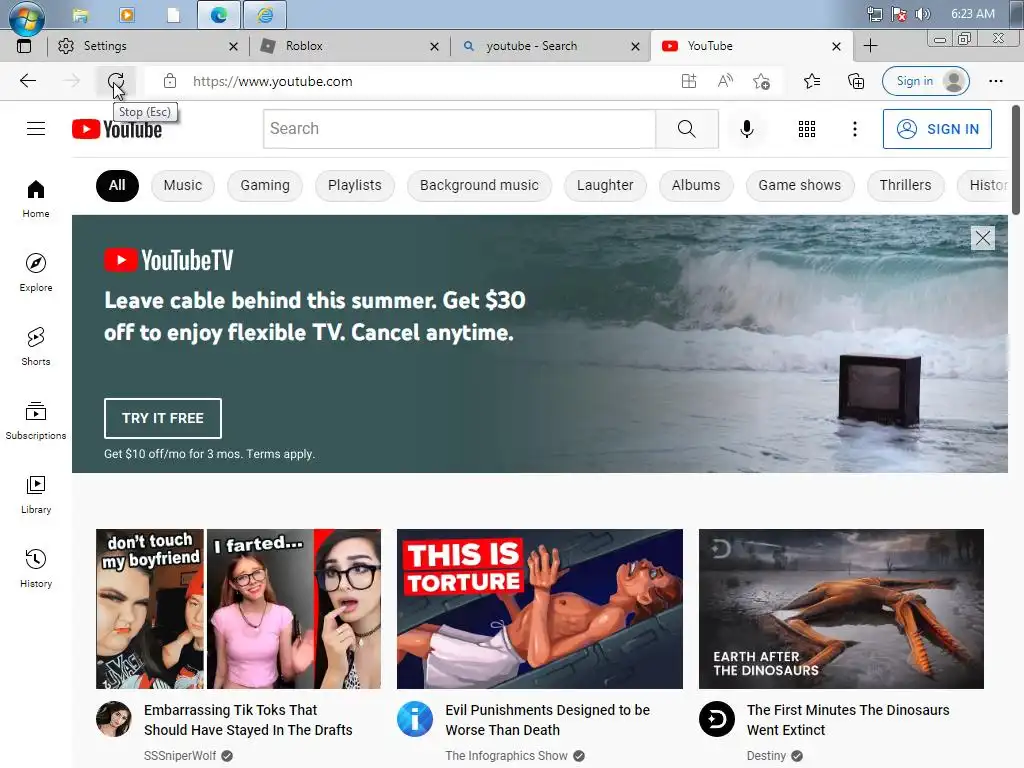Open Library in the sidebar

[x=36, y=494]
